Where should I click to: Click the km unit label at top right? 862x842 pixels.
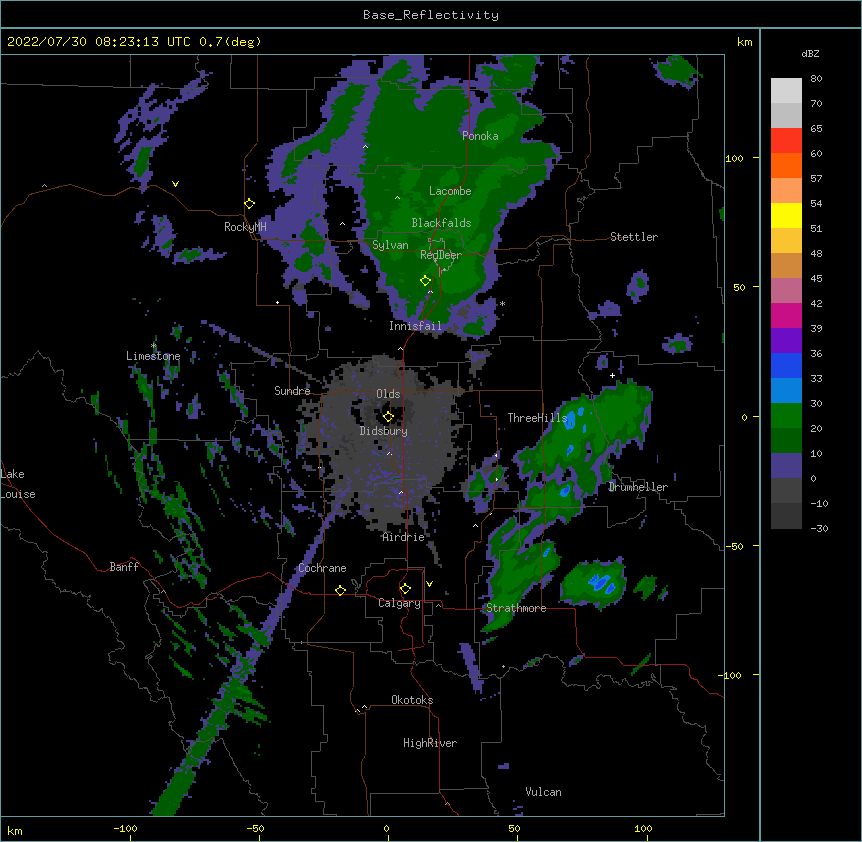(744, 42)
